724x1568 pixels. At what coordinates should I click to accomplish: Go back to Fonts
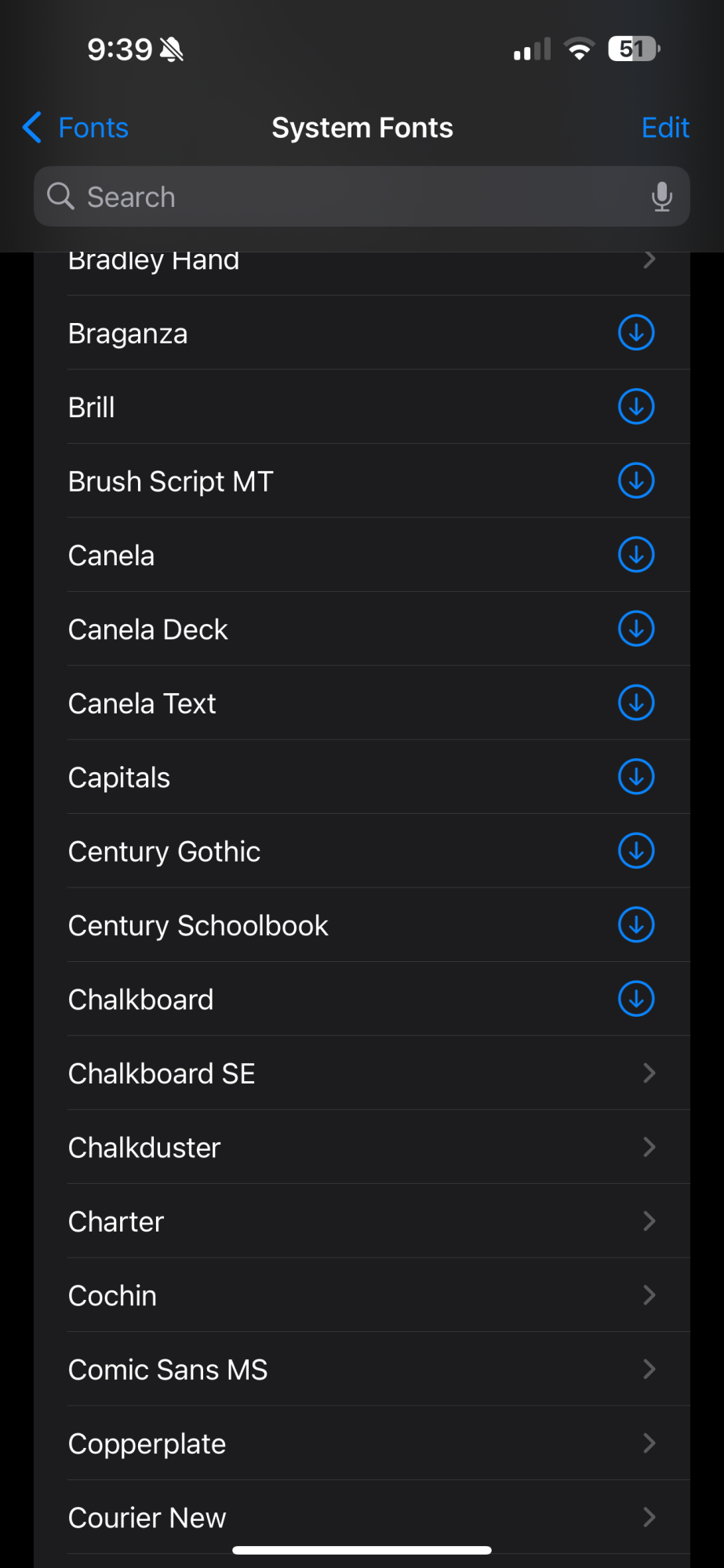coord(76,128)
